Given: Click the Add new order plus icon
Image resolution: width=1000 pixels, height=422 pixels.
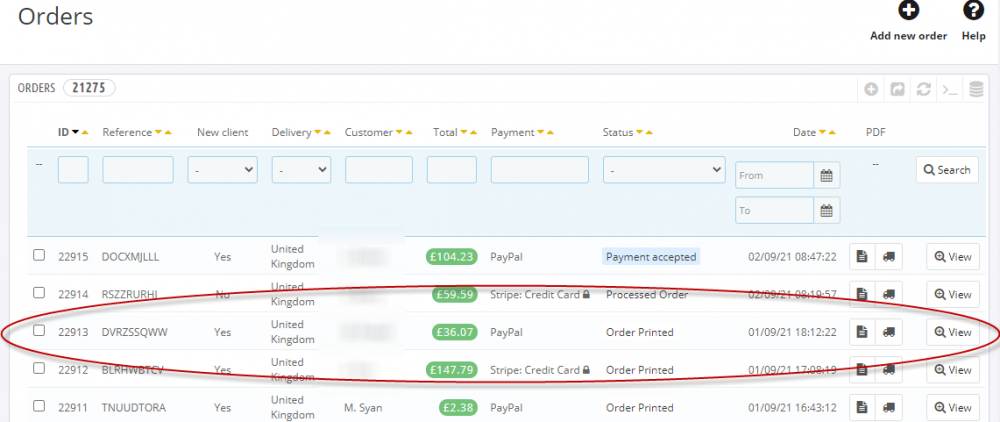Looking at the screenshot, I should [x=908, y=11].
